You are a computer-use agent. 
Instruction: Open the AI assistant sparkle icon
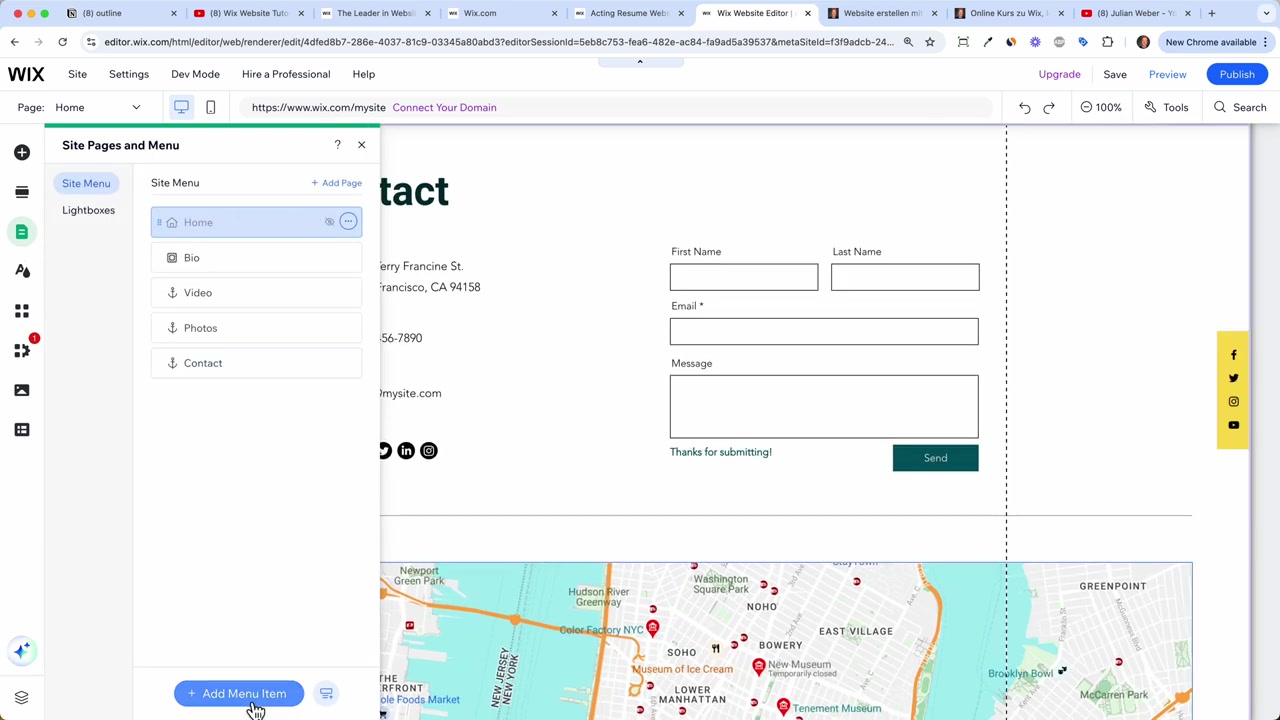tap(22, 651)
